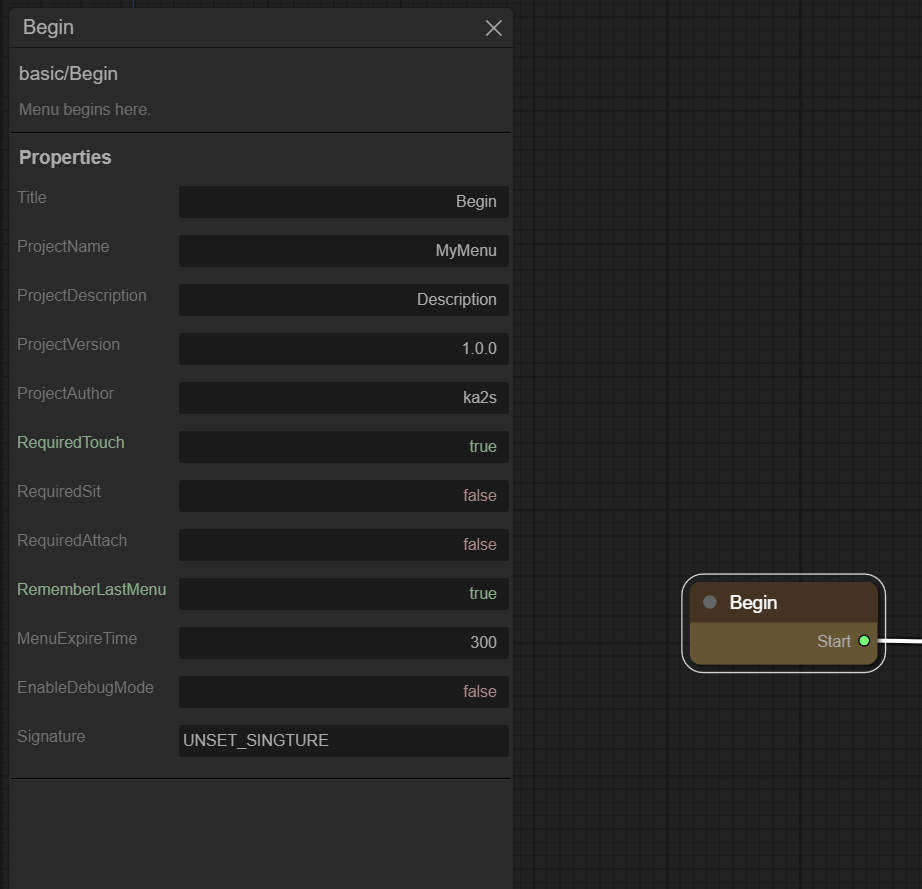The height and width of the screenshot is (889, 922).
Task: Close the Begin properties panel
Action: pos(493,28)
